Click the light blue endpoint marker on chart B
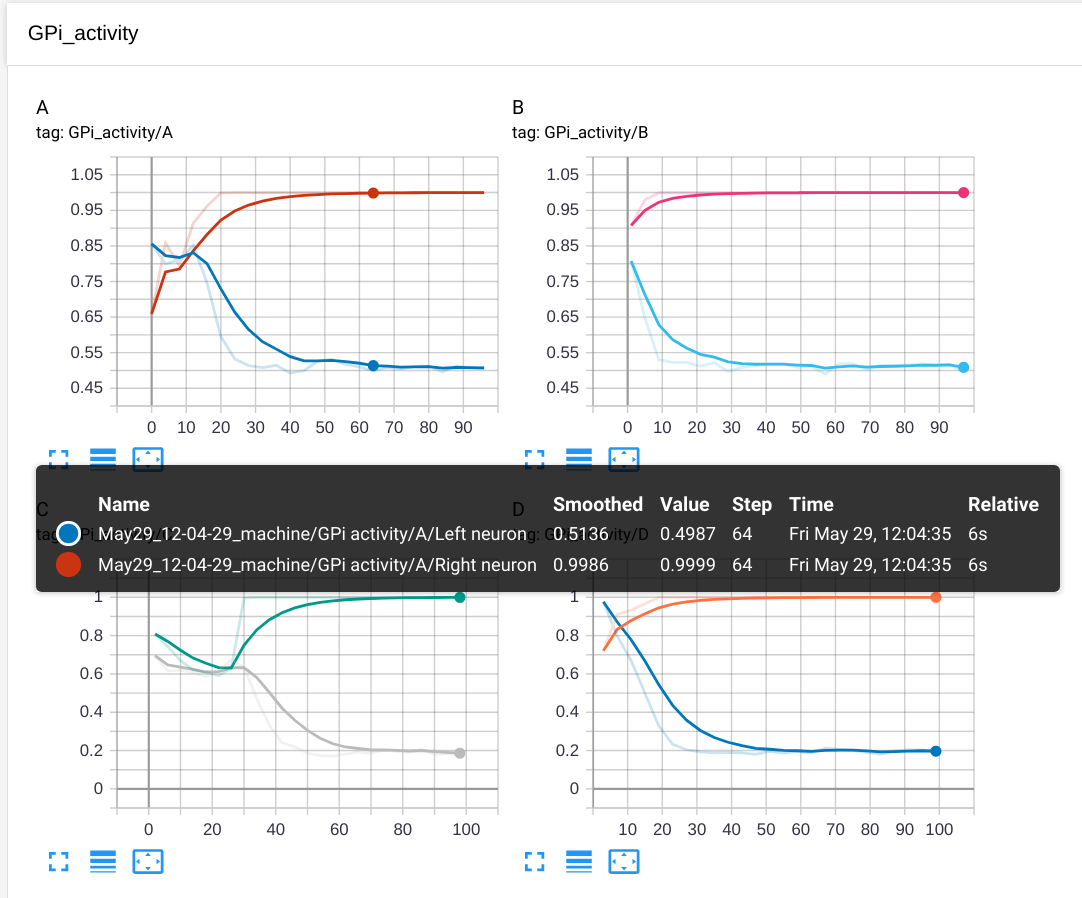 point(964,368)
